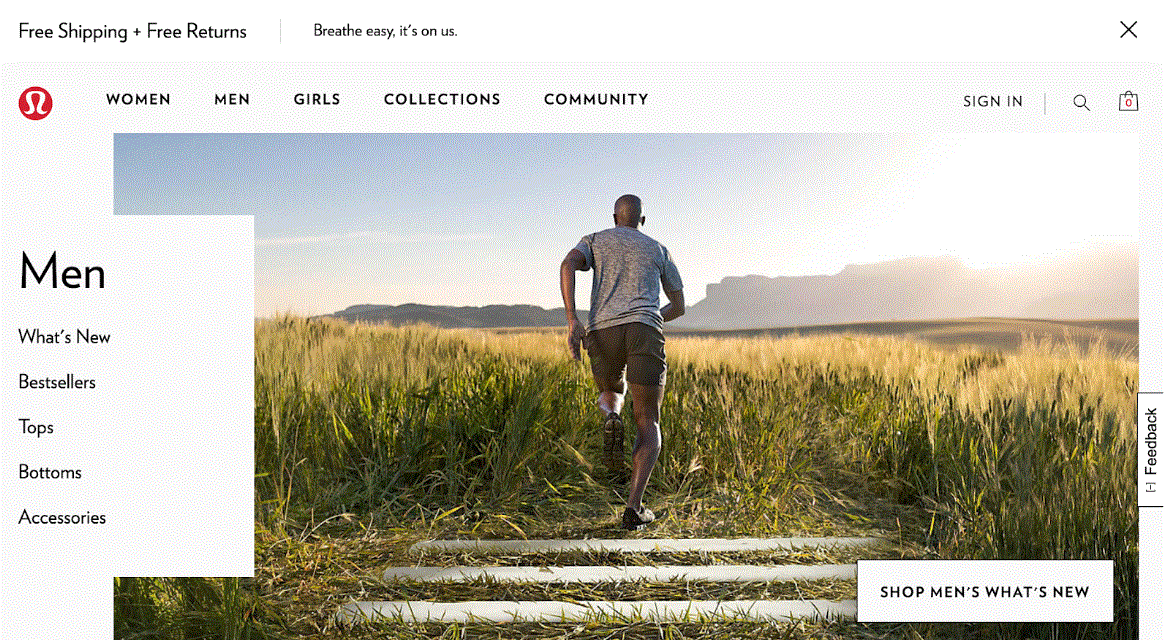
Task: Open the Collections menu
Action: 442,100
